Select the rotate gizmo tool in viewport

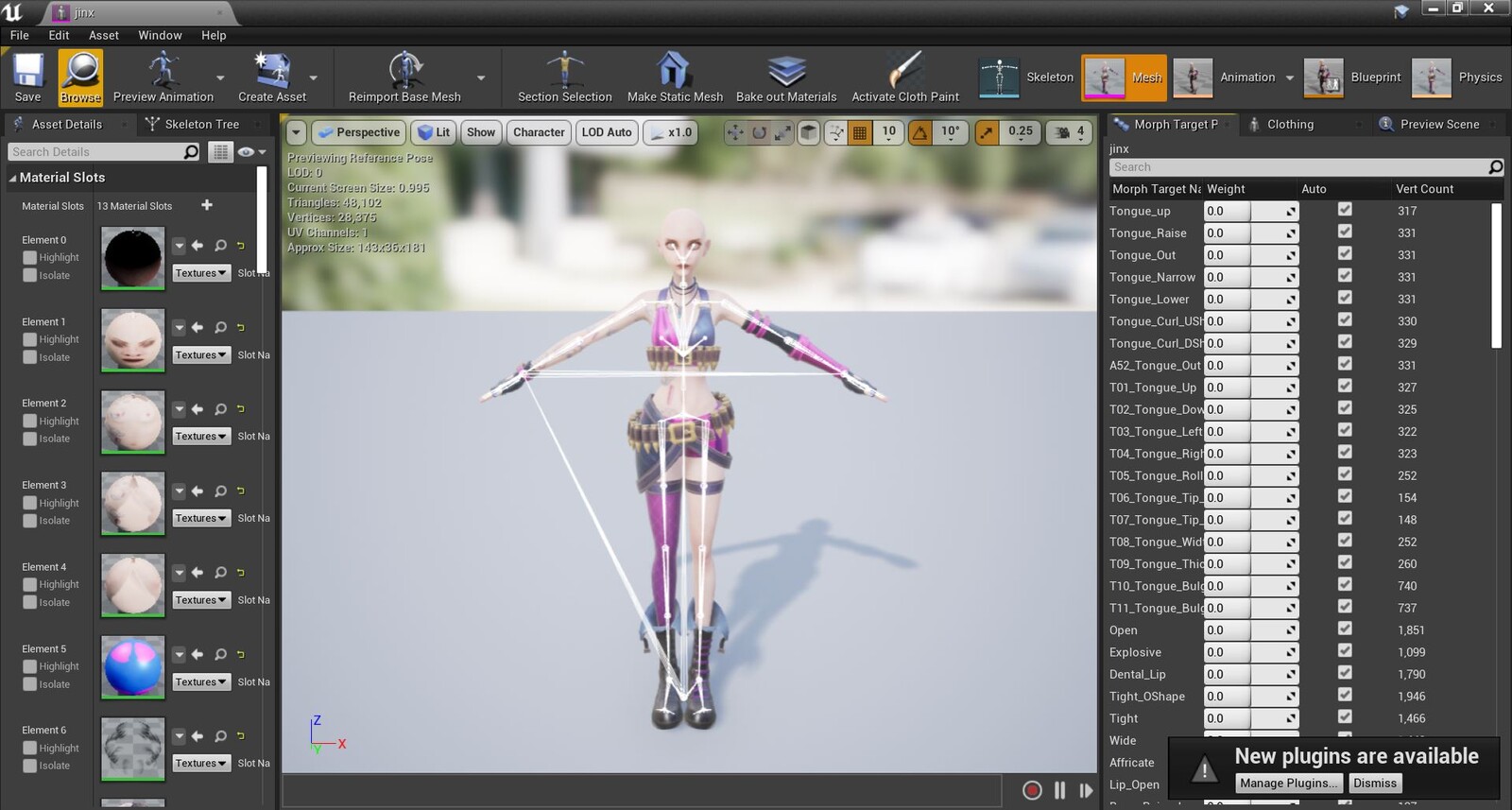(x=759, y=132)
